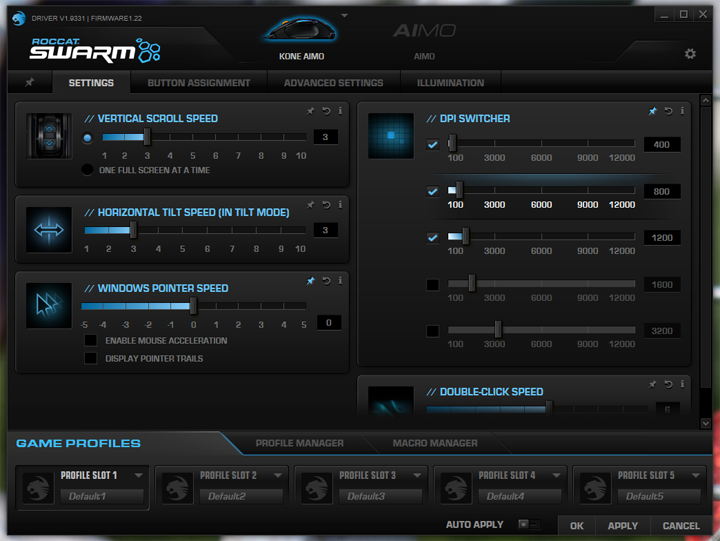Expand Profile Slot 1 dropdown arrow
This screenshot has width=720, height=541.
tap(138, 476)
